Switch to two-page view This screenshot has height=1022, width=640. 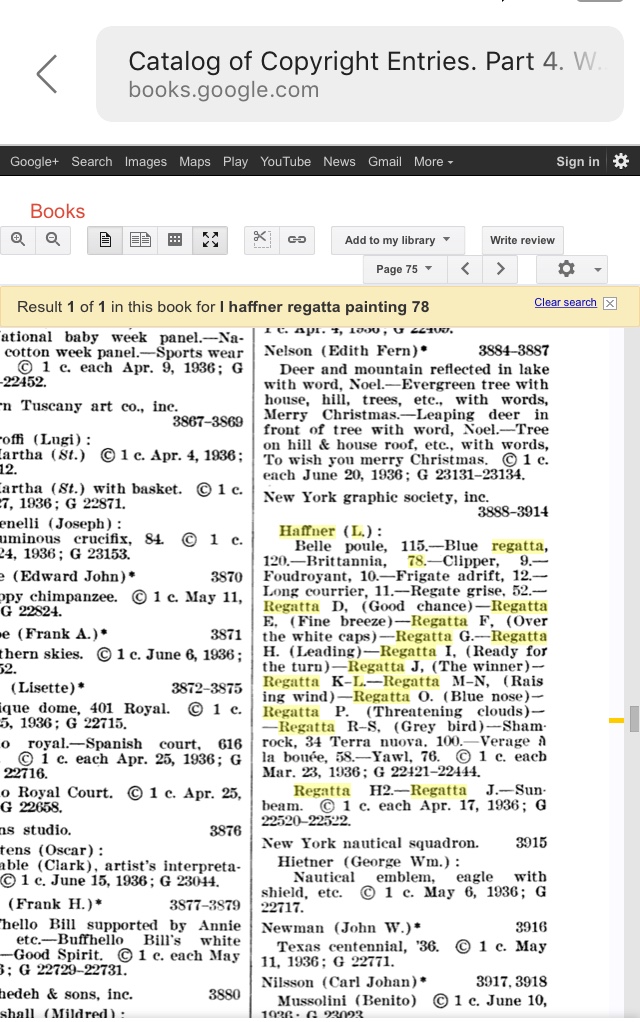[140, 240]
